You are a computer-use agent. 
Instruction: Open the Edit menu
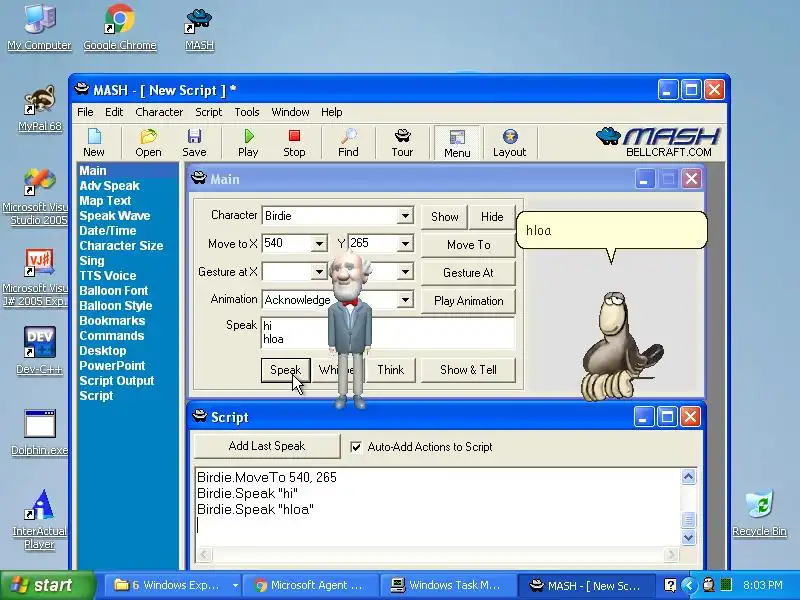coord(114,112)
